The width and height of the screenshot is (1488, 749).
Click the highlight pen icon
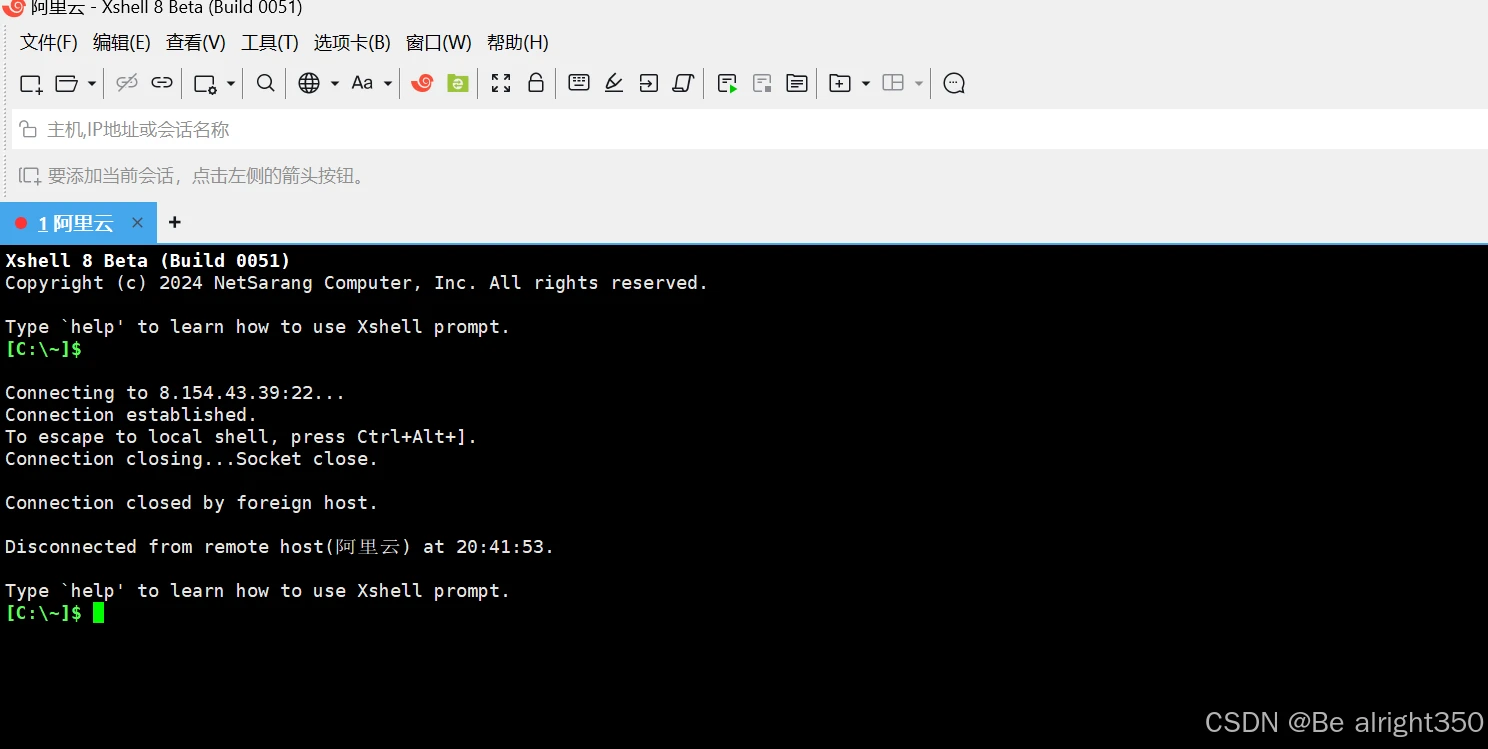pyautogui.click(x=614, y=83)
